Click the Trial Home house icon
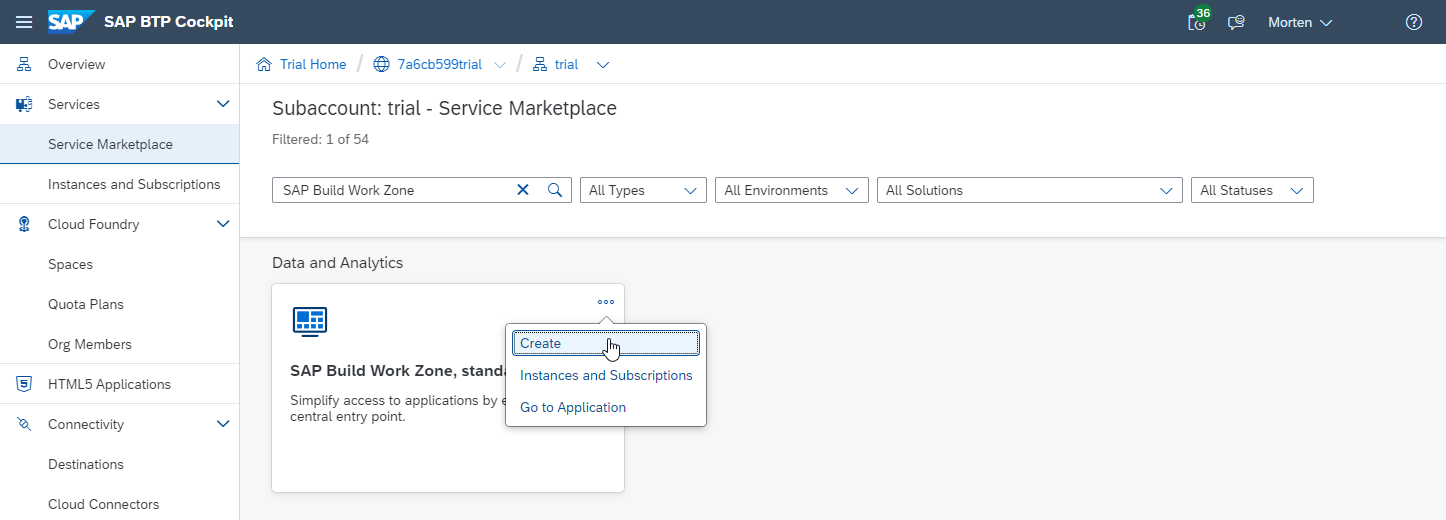The image size is (1446, 520). point(264,64)
